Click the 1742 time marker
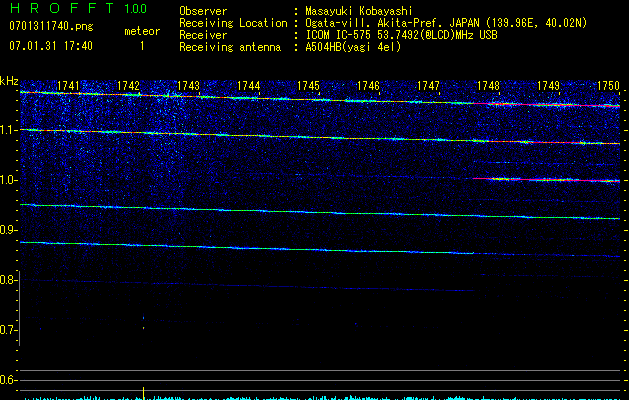Screen dimensions: 629x400 (128, 86)
